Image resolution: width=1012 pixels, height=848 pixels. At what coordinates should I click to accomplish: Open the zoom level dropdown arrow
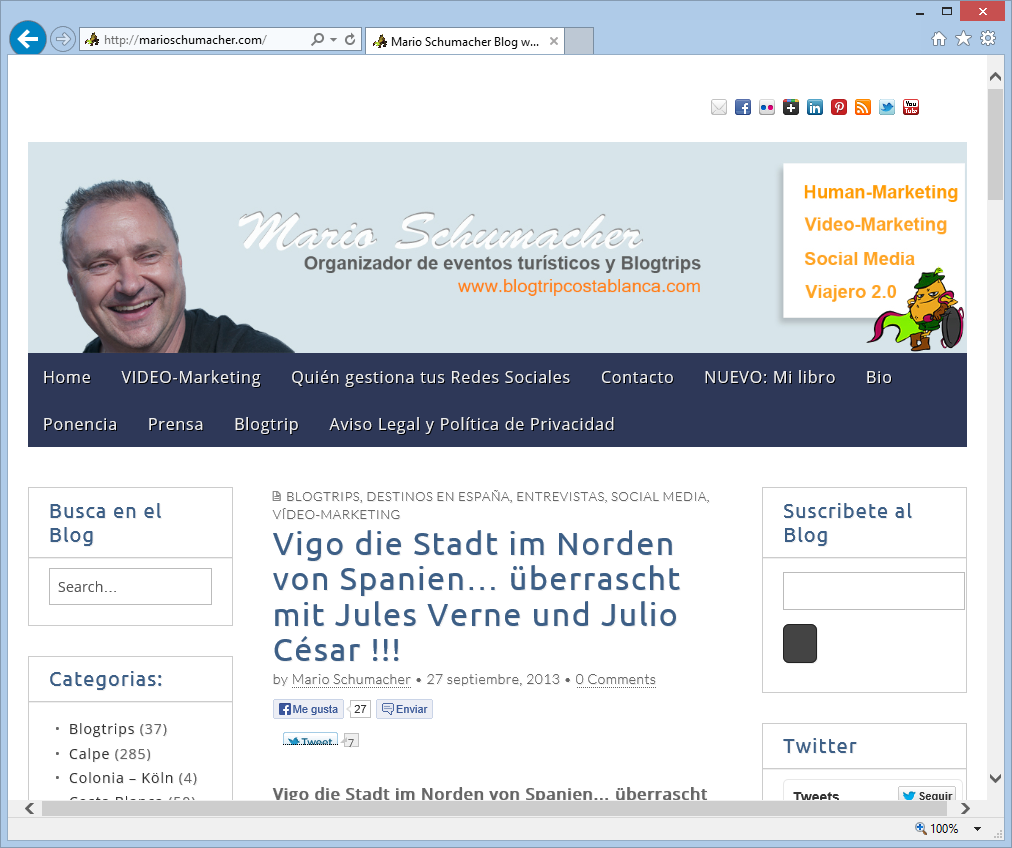[x=977, y=829]
